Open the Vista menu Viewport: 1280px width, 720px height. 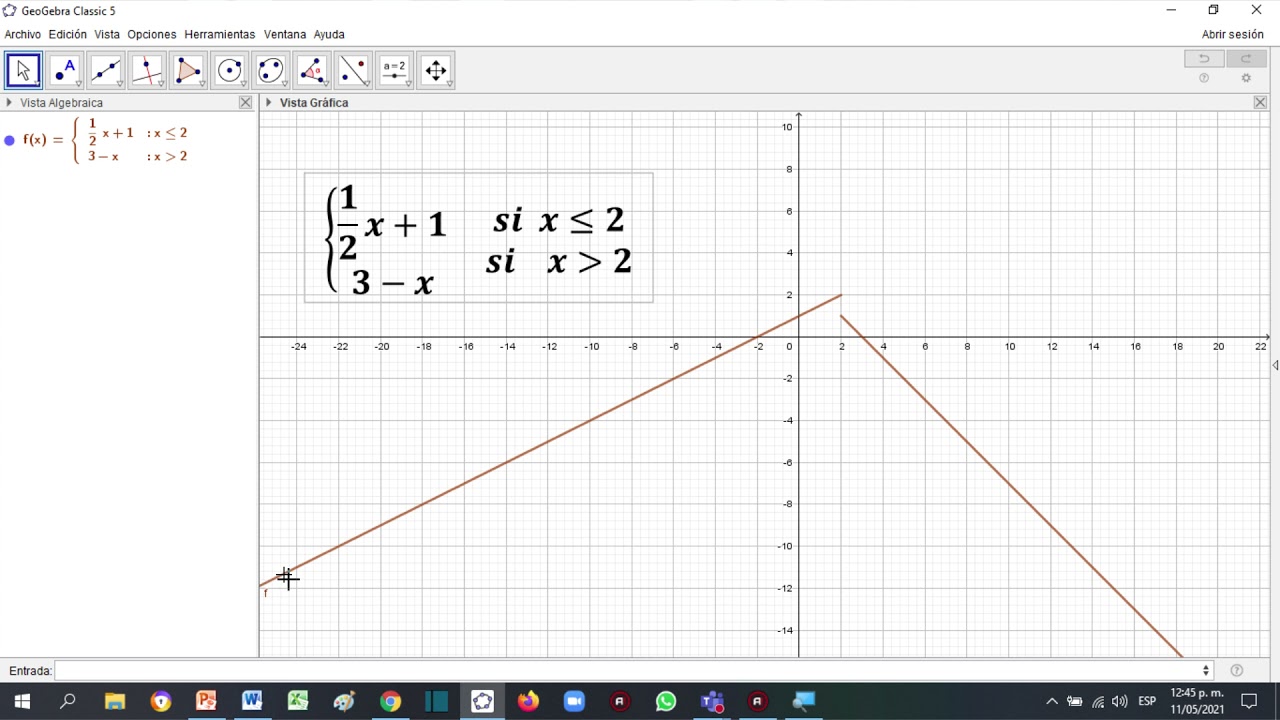point(107,34)
